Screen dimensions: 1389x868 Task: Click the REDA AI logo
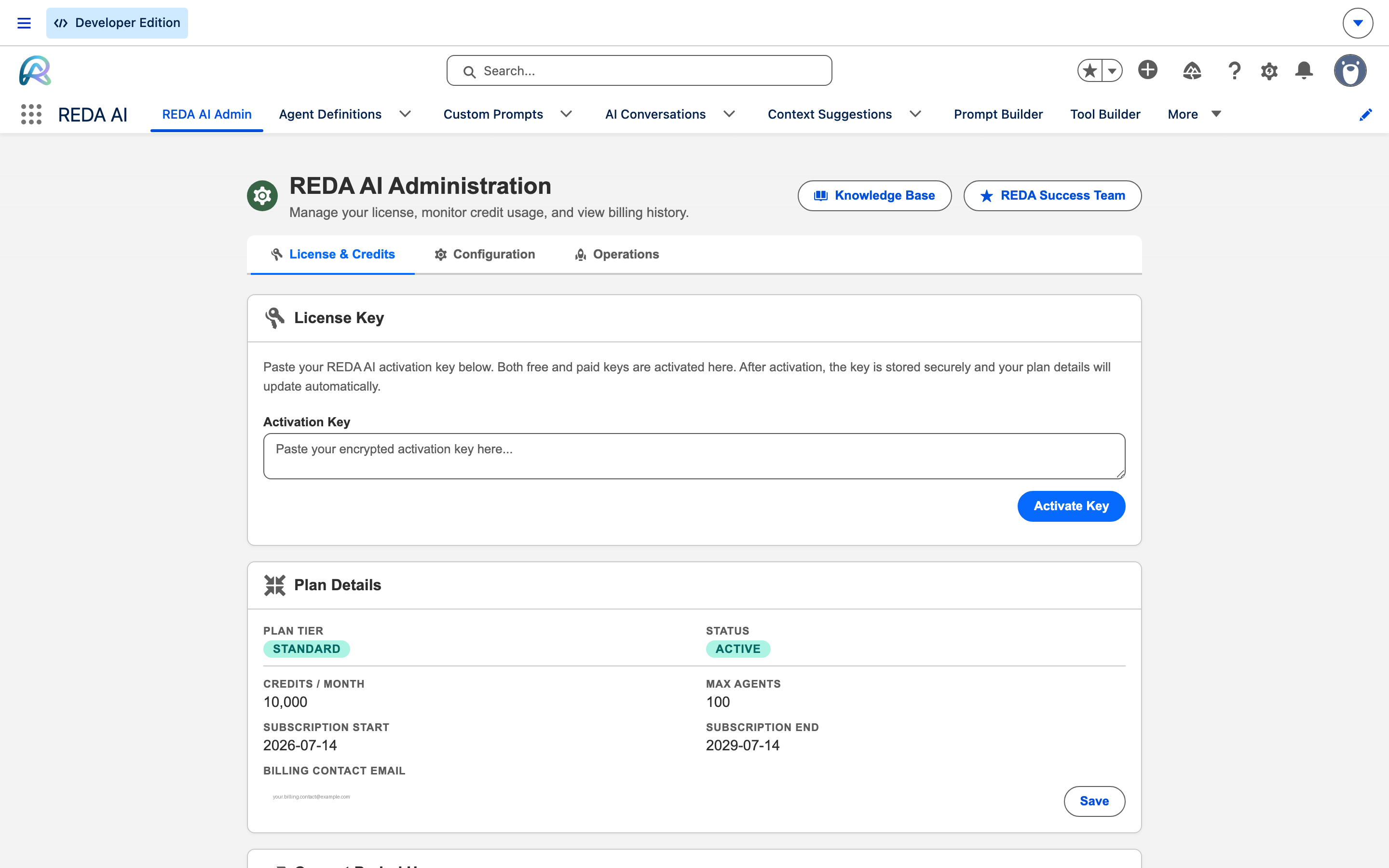(35, 70)
